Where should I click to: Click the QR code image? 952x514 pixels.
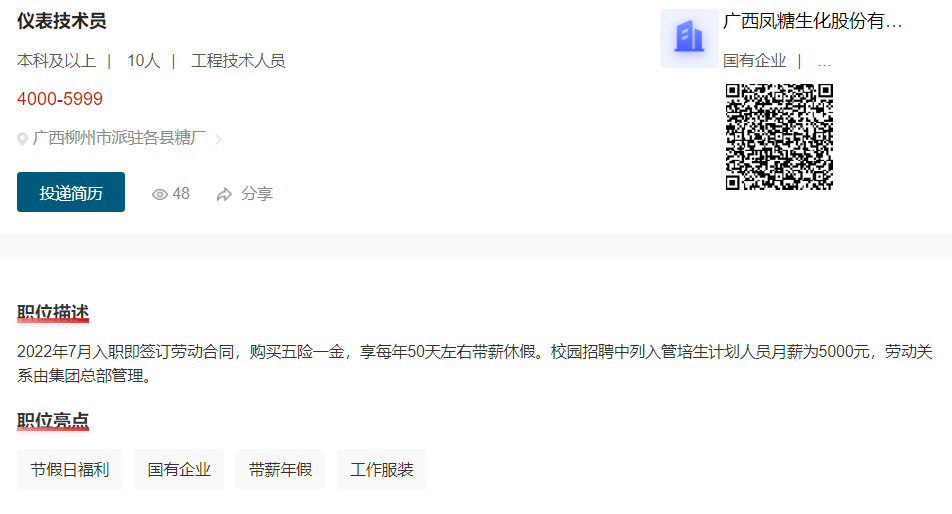[779, 137]
